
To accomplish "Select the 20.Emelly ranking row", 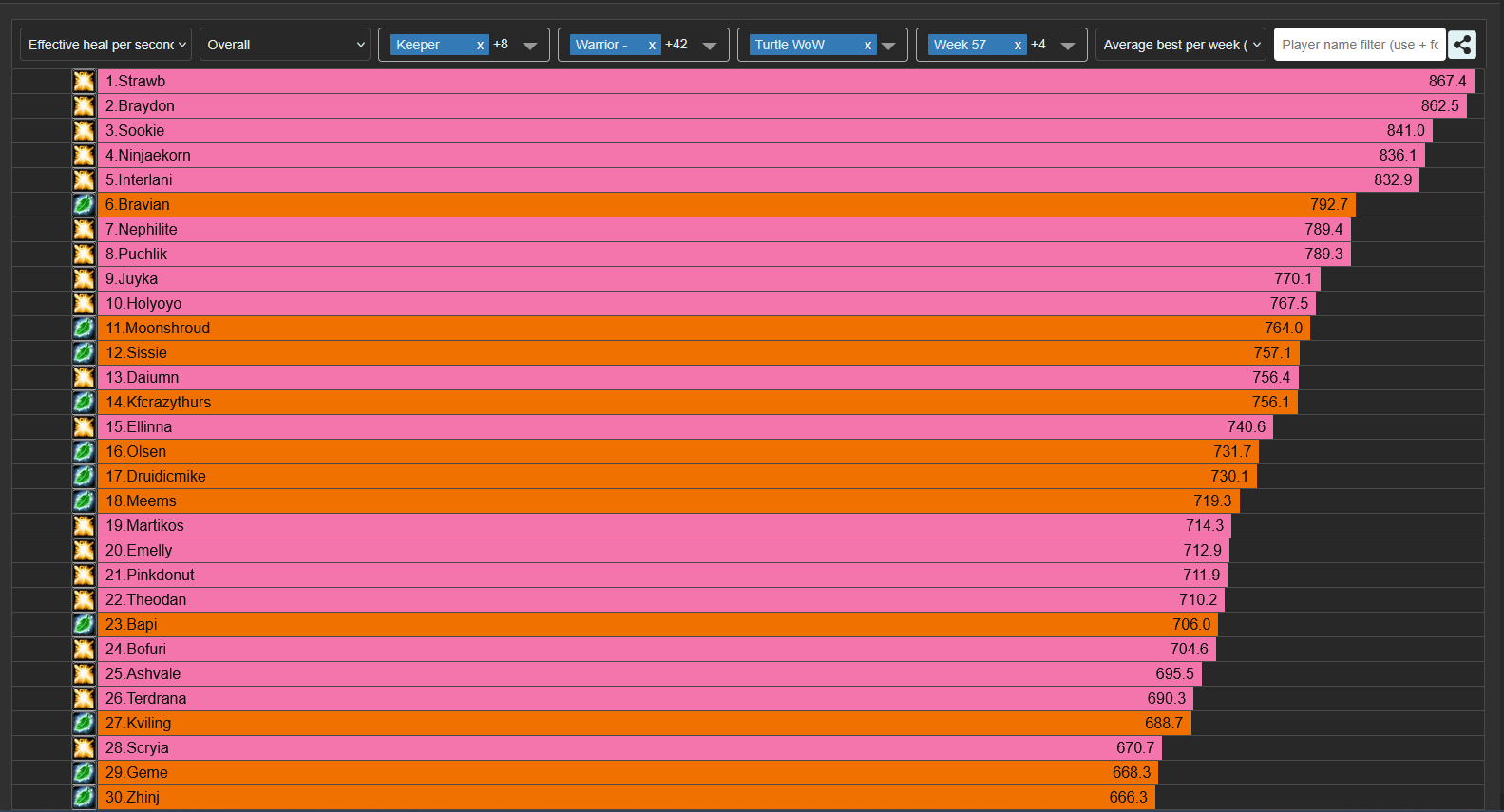I will 663,551.
